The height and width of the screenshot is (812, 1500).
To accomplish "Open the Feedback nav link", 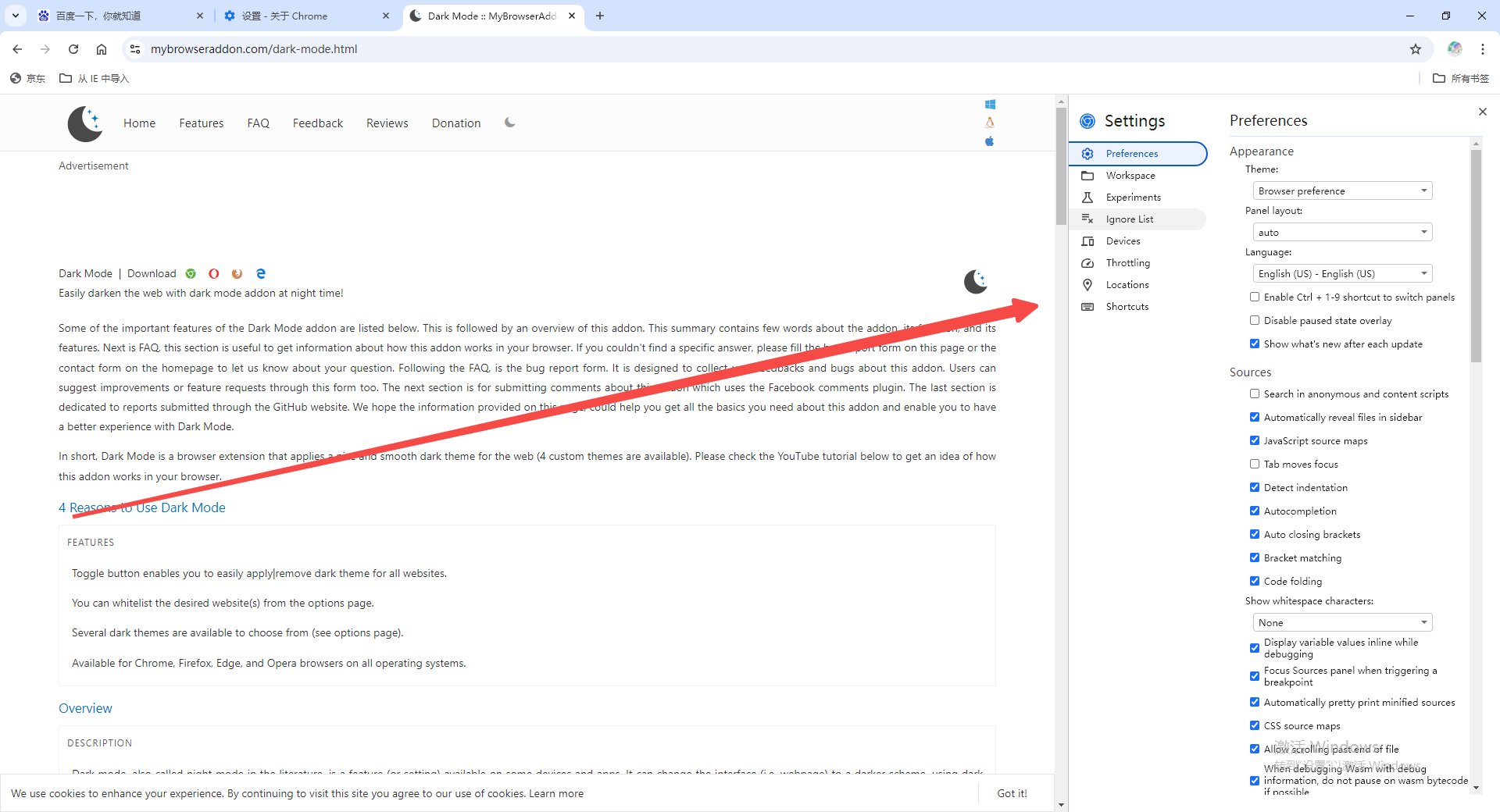I will click(x=318, y=123).
